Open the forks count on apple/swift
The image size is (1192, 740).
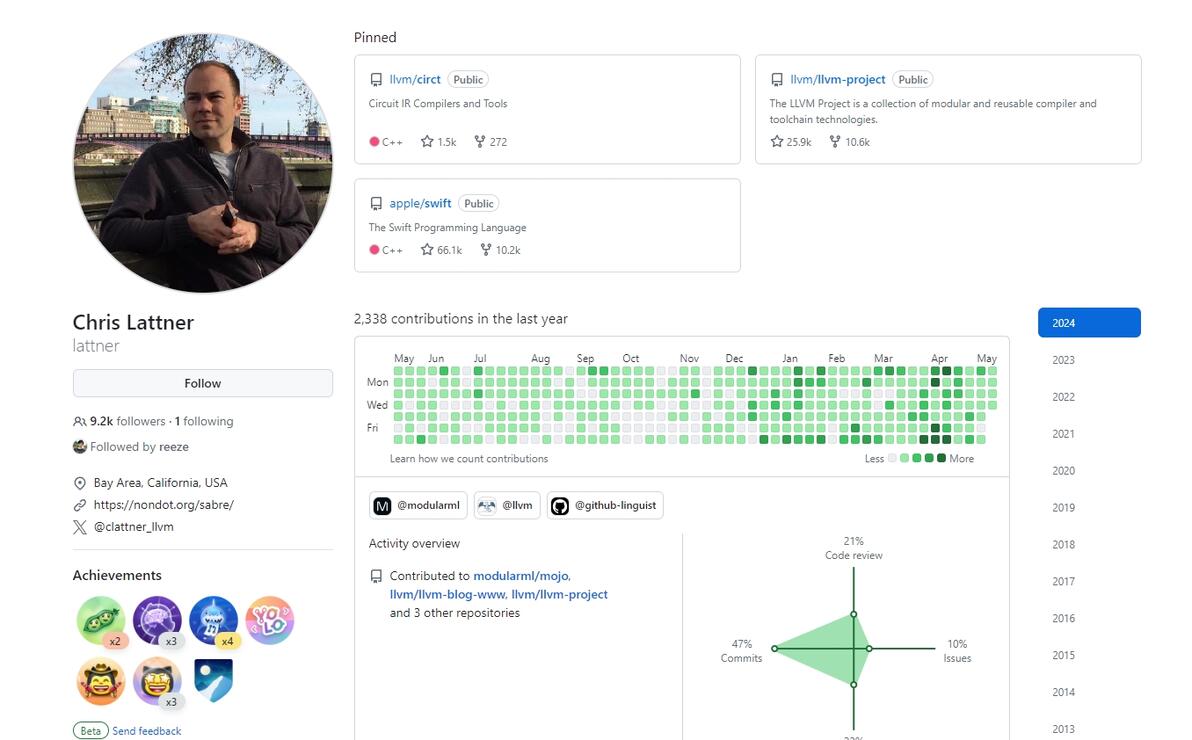pyautogui.click(x=500, y=250)
